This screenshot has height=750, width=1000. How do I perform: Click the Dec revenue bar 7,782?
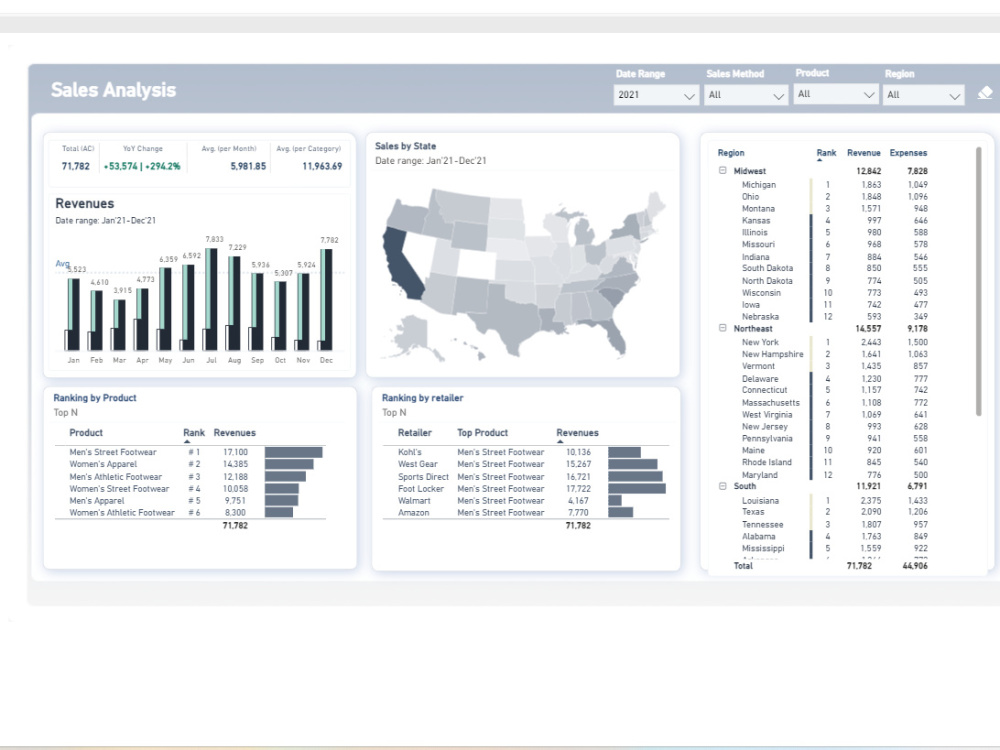326,300
